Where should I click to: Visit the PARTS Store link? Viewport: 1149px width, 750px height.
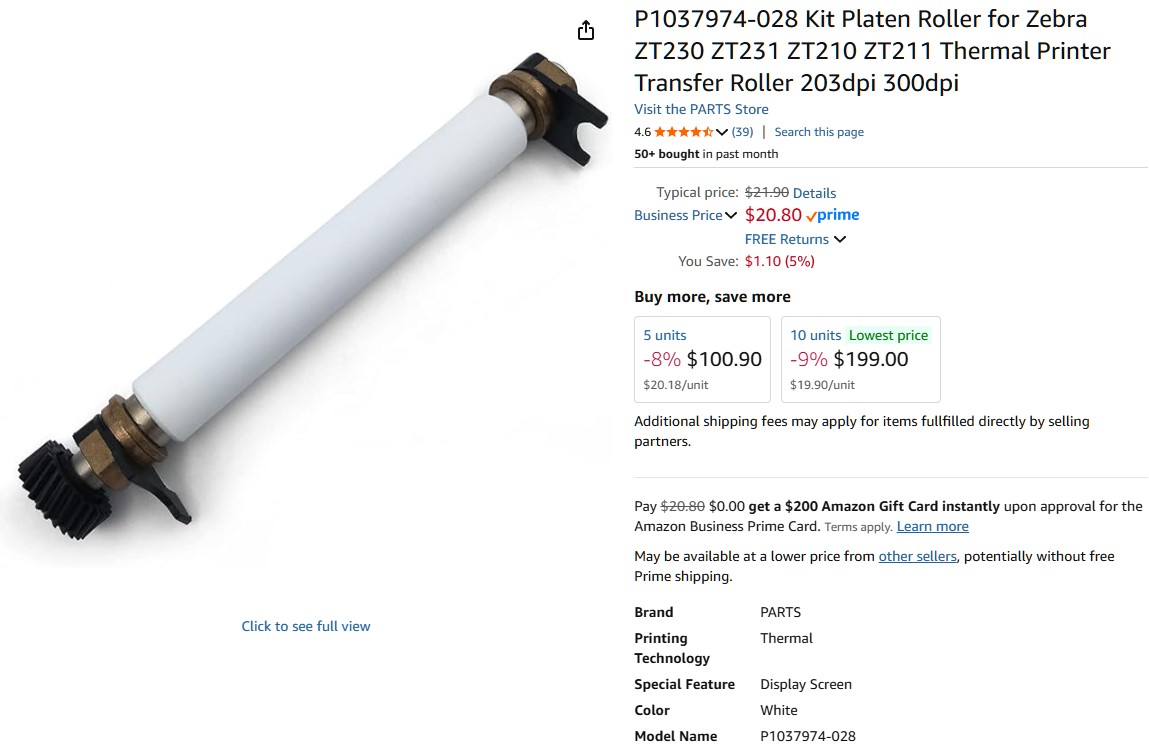[701, 109]
